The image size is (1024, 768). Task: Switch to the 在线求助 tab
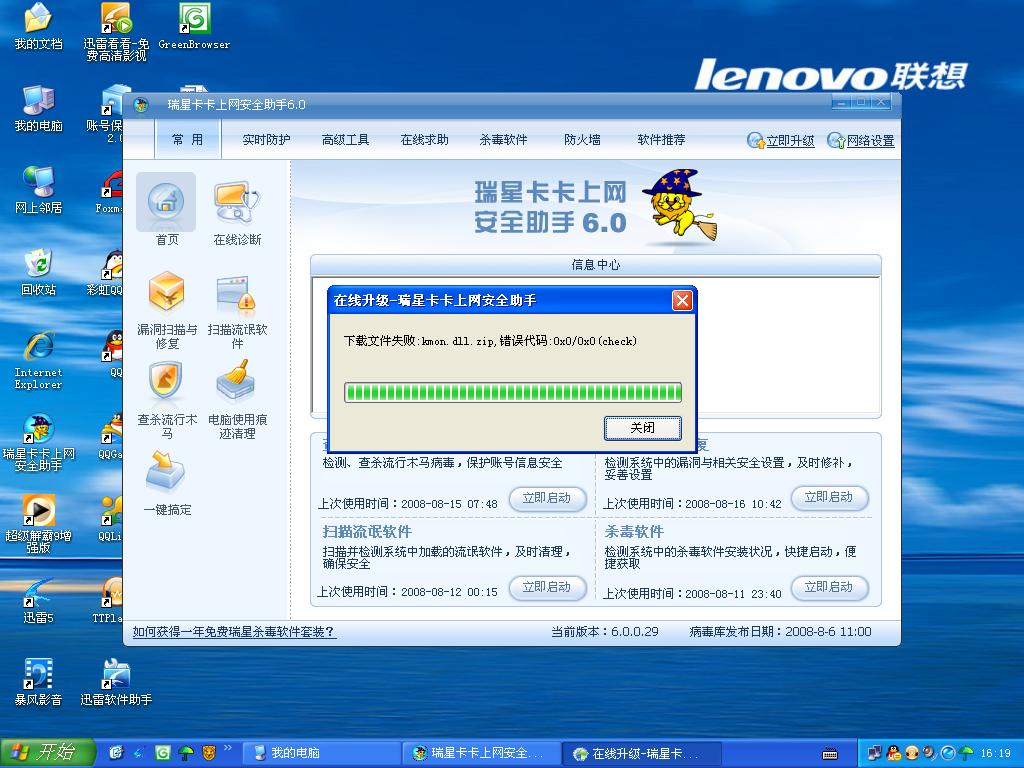[x=424, y=140]
